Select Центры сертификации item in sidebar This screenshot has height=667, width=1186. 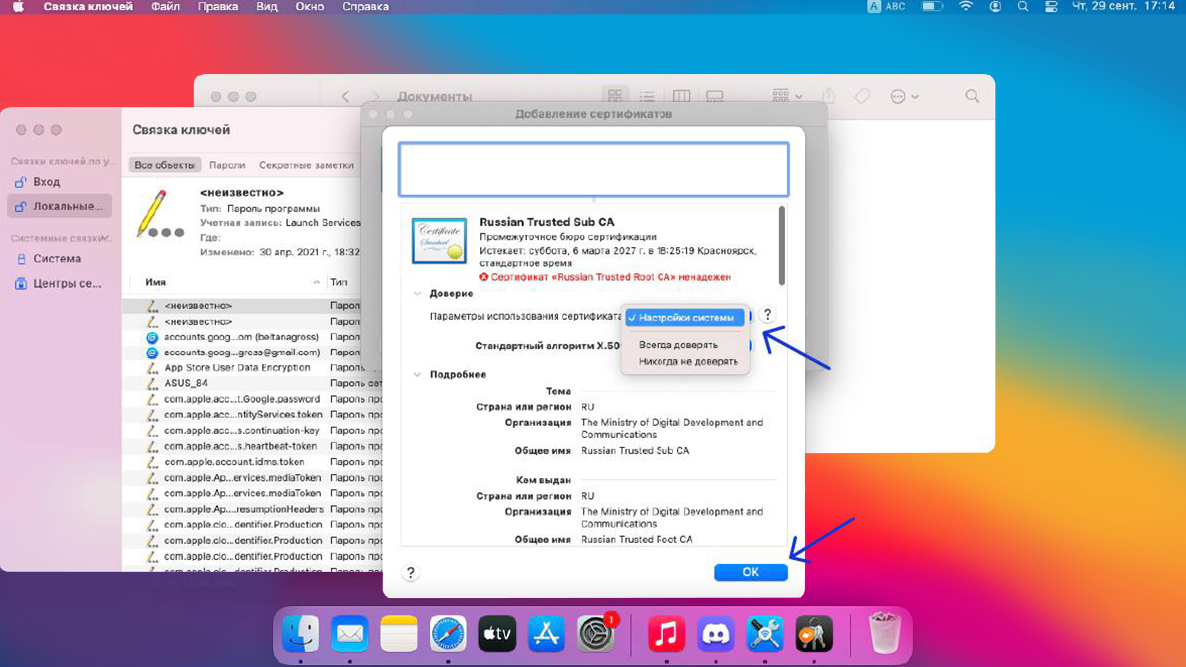(60, 284)
